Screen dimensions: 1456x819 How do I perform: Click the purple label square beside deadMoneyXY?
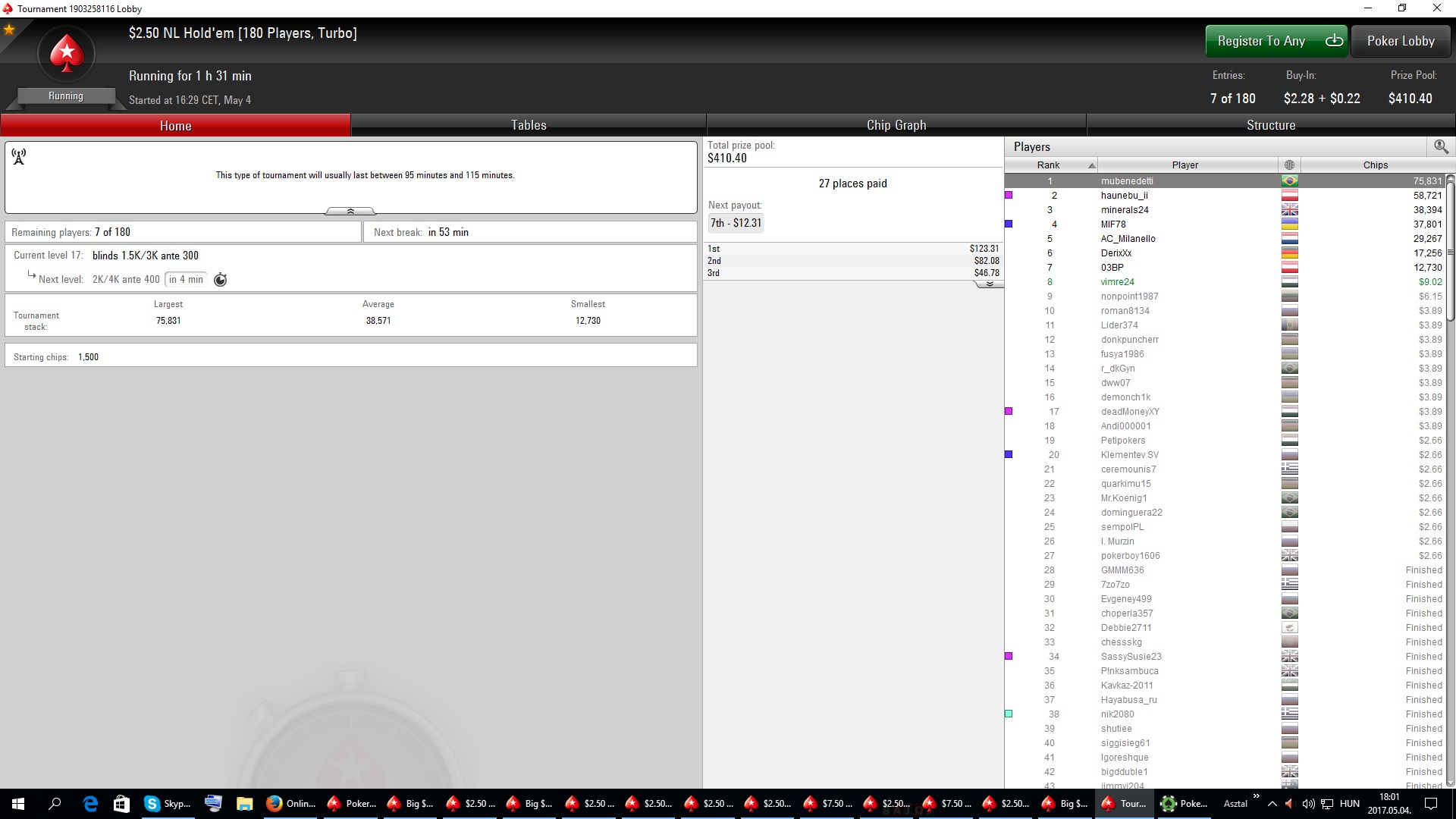point(1009,411)
